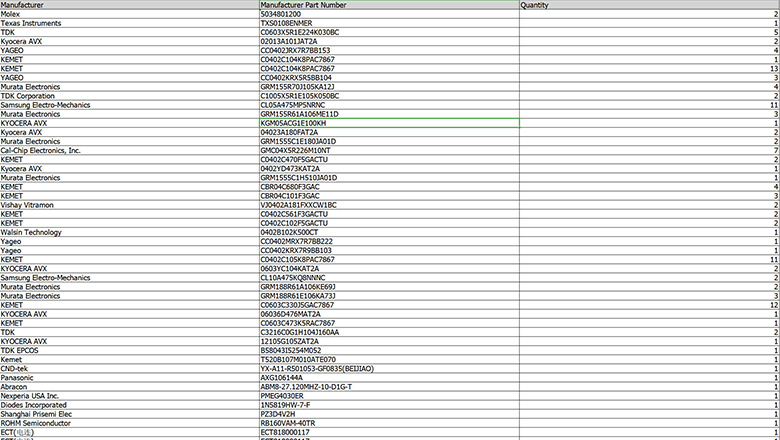Screen dimensions: 780x440
Task: Select the quantity cell showing 13
Action: [648, 68]
